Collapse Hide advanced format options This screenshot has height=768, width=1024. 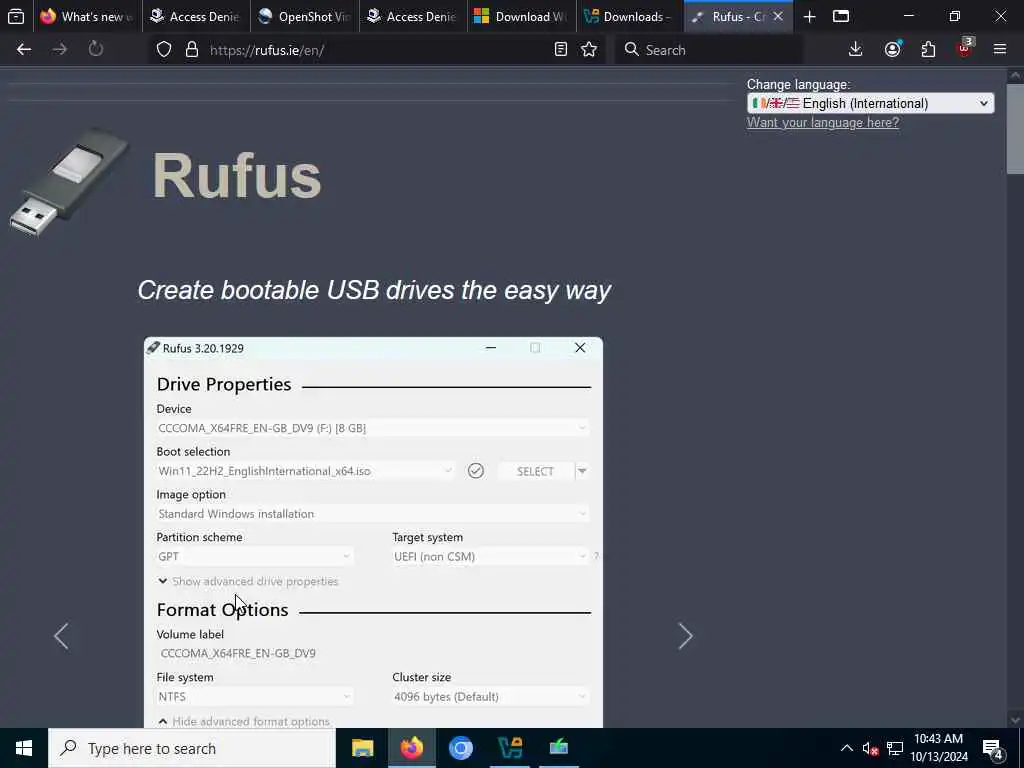click(244, 722)
